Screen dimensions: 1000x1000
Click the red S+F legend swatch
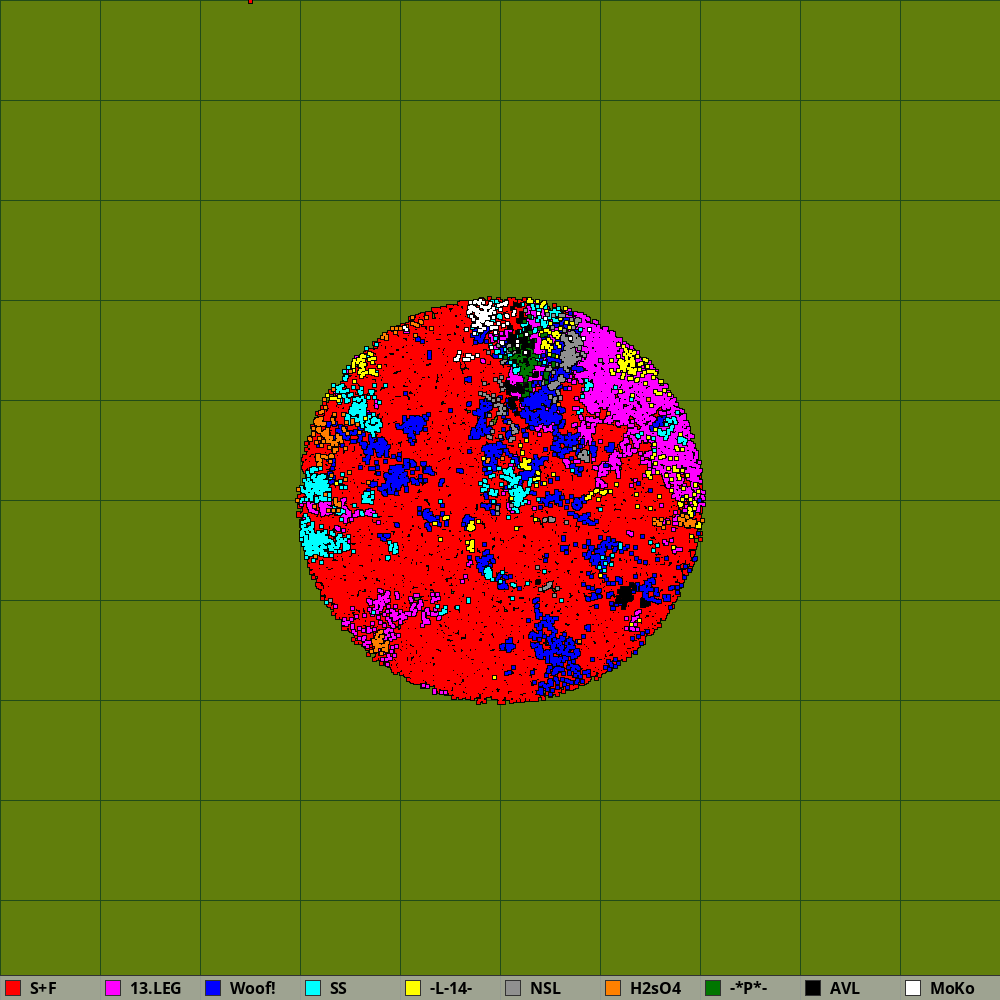click(13, 988)
